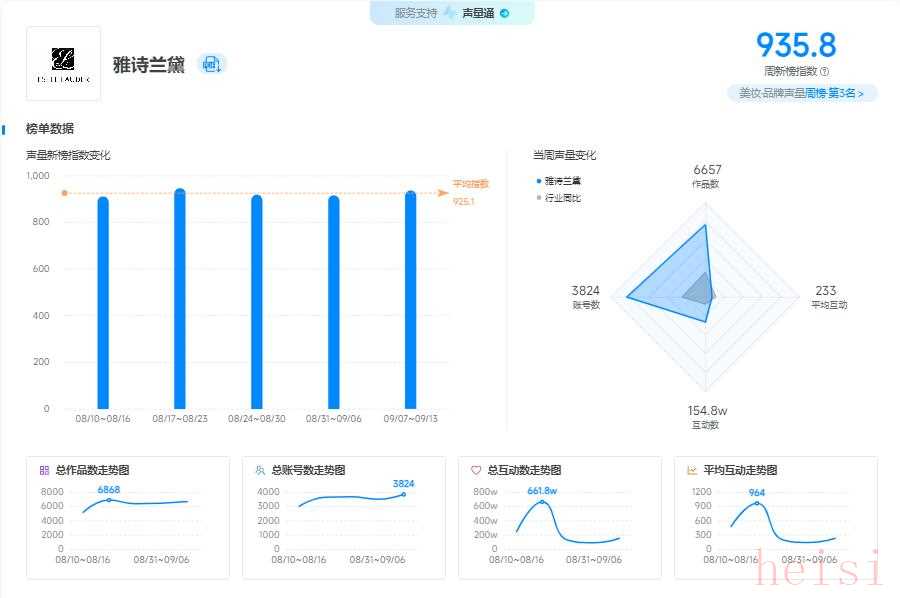The height and width of the screenshot is (598, 900).
Task: Open the 美妆品牌声量周榜 第3名 ranking link
Action: pos(801,93)
